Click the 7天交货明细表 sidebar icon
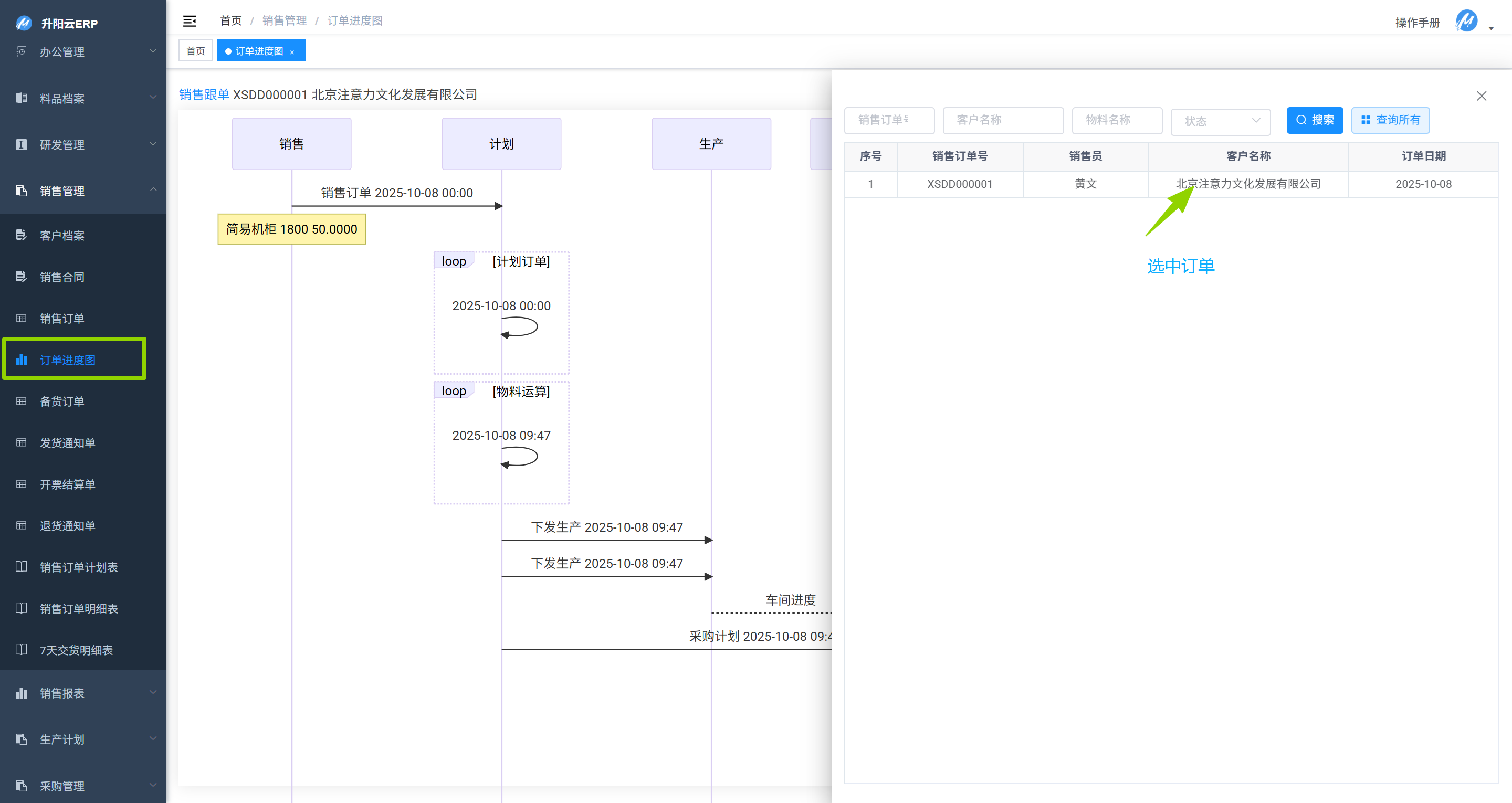 coord(21,650)
